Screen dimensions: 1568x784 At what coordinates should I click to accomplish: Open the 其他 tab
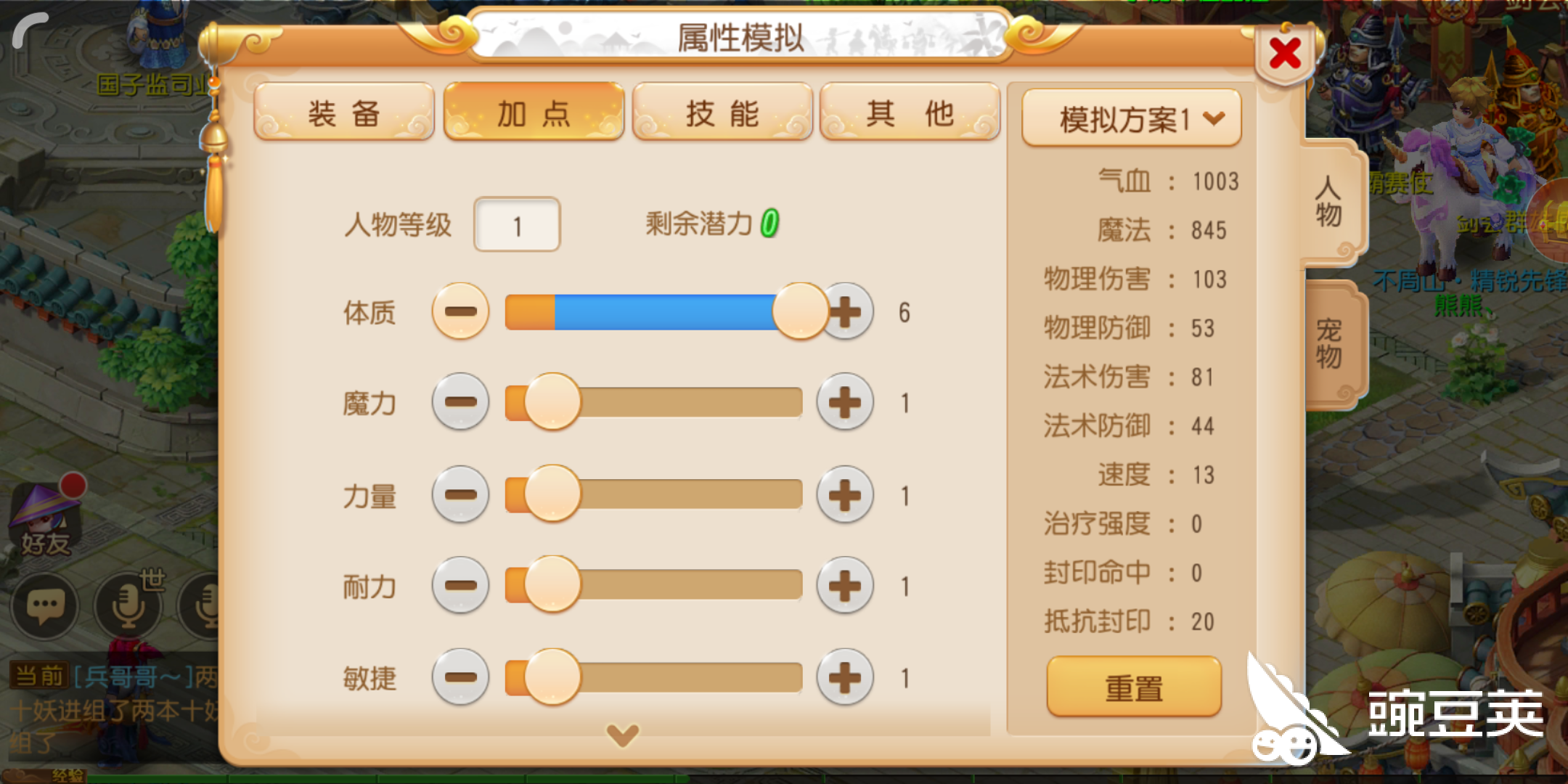[x=910, y=113]
